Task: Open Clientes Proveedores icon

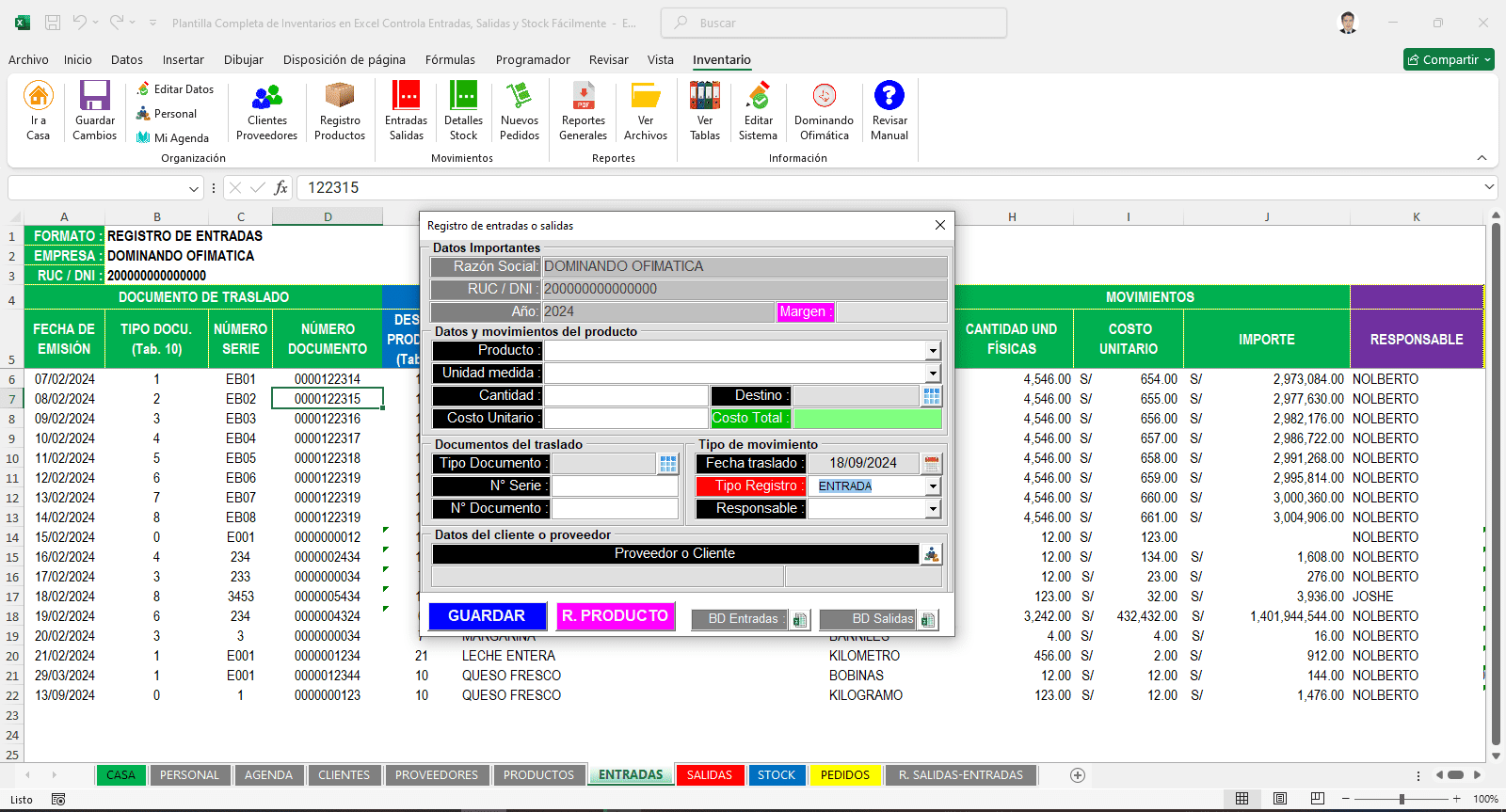Action: [x=267, y=96]
